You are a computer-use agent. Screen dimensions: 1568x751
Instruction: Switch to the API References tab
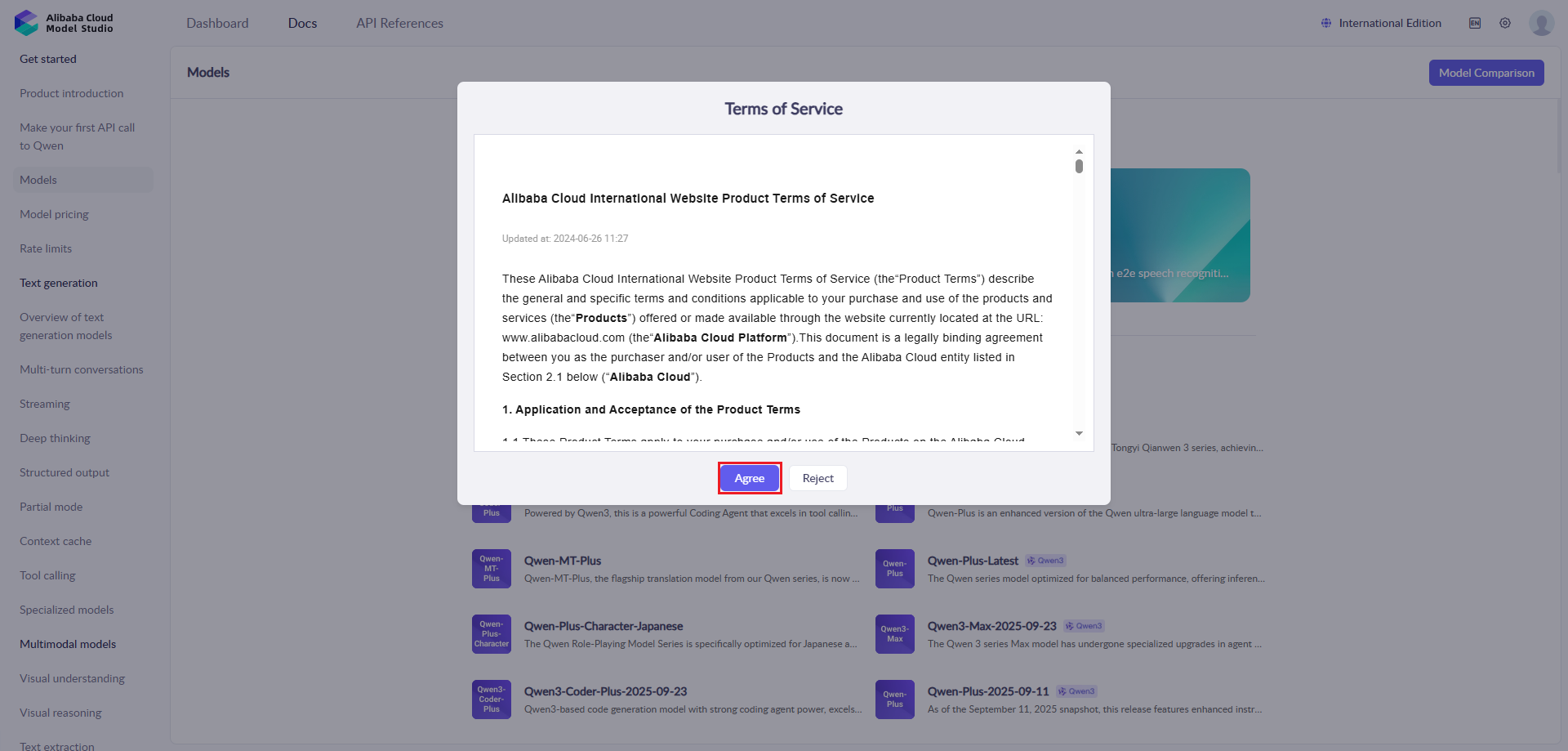click(x=399, y=23)
